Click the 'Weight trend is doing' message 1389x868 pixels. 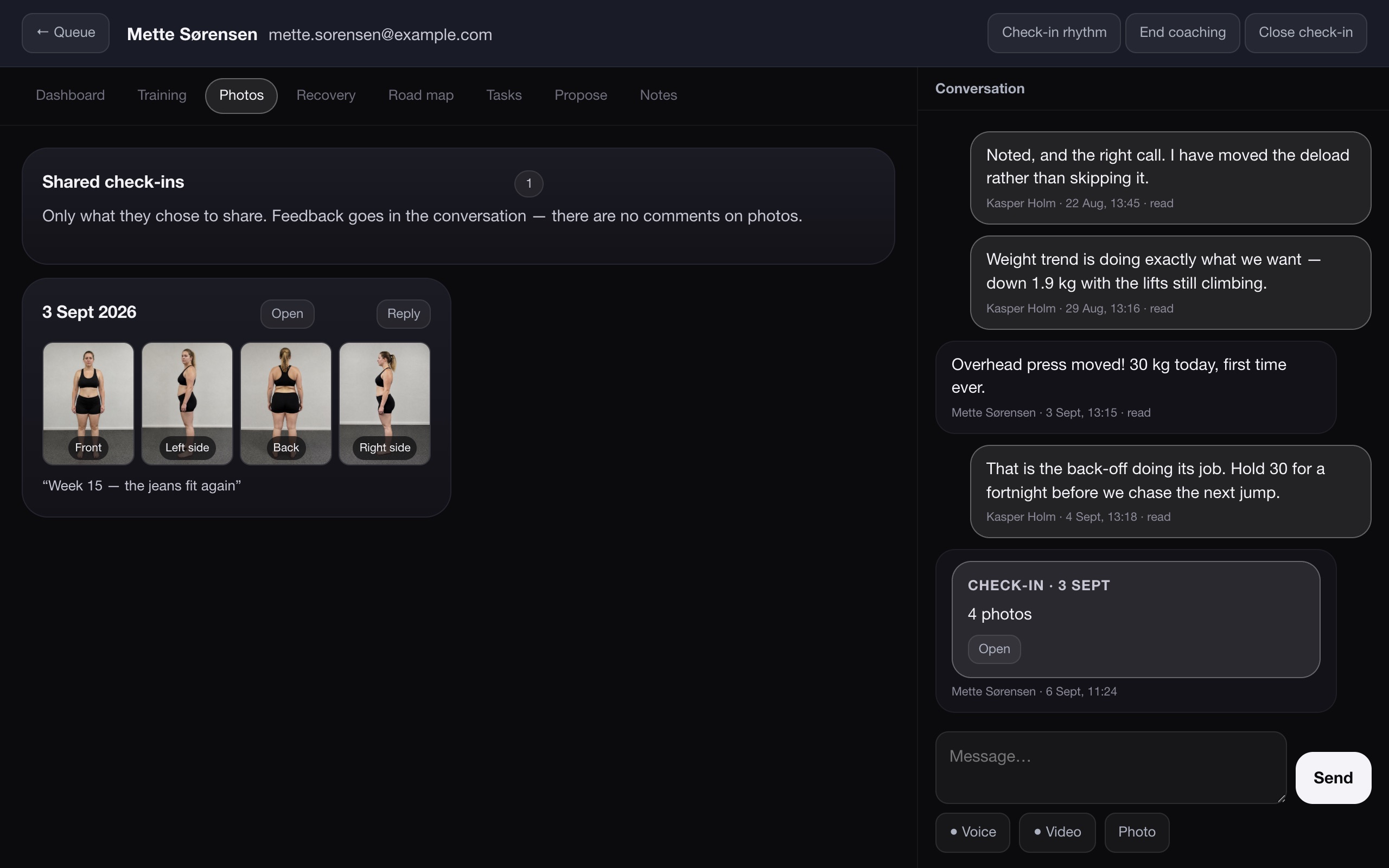[x=1170, y=283]
